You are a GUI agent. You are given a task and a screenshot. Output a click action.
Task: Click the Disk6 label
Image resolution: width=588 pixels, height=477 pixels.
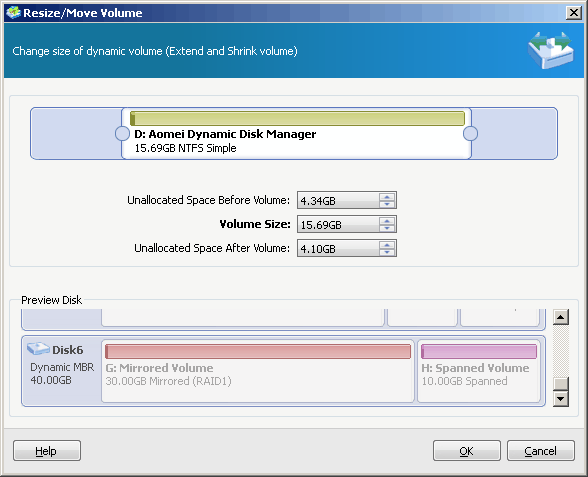pos(68,350)
